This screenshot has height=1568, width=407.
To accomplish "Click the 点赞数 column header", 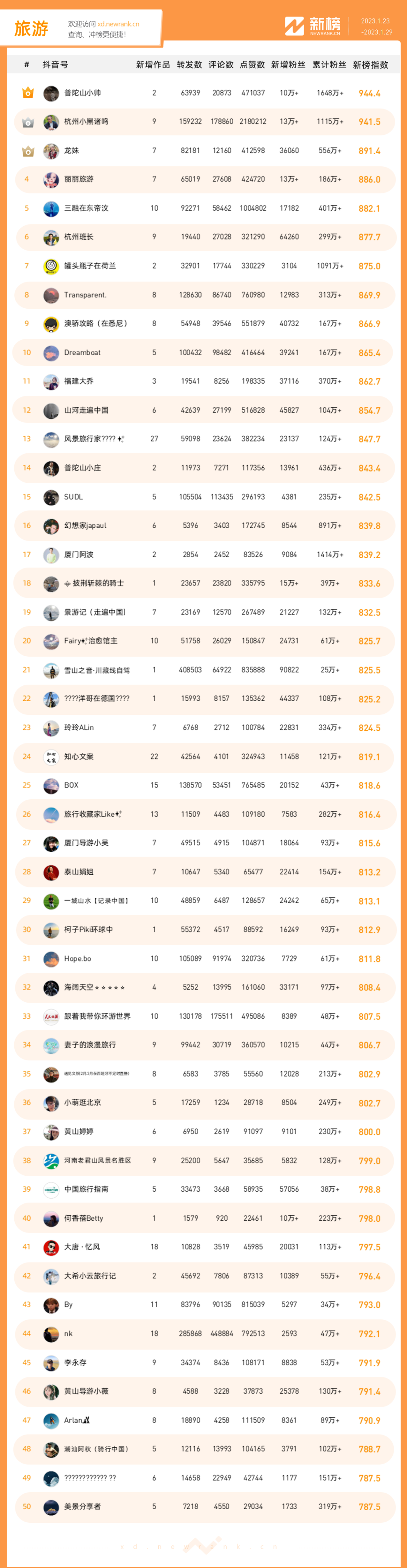I will pos(252,65).
